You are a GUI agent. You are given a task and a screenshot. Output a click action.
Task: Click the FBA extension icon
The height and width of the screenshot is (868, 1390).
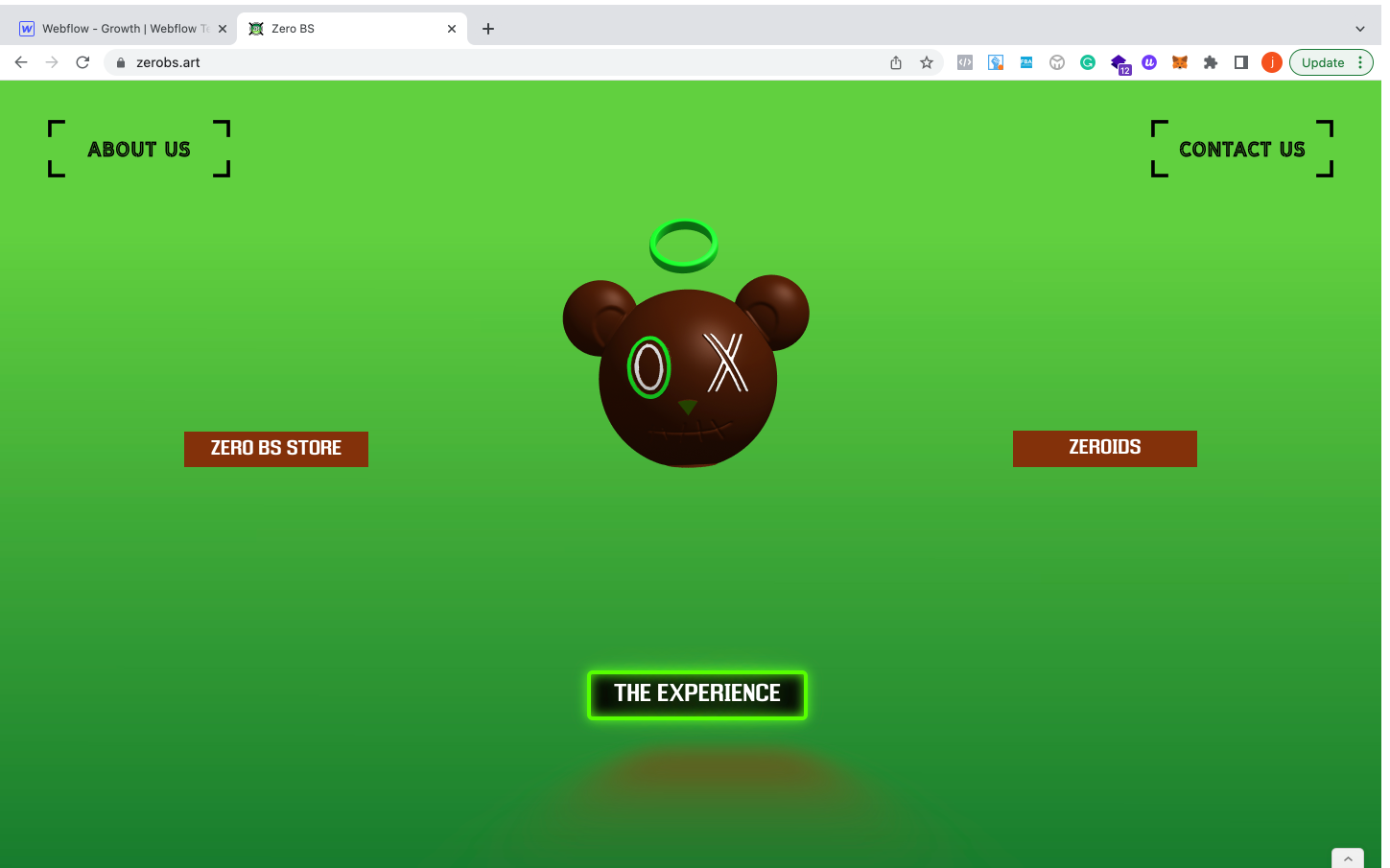tap(1026, 62)
